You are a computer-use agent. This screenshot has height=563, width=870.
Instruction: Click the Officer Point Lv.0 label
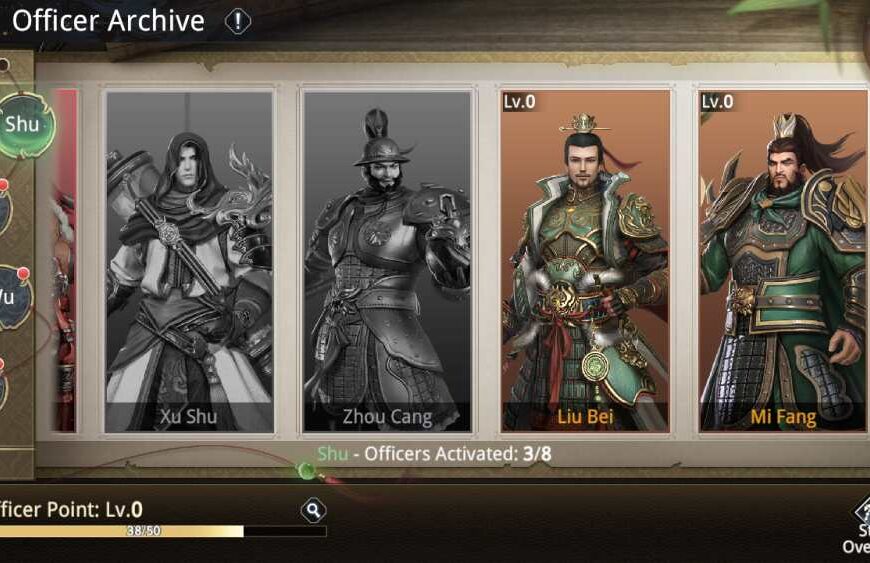[x=71, y=509]
